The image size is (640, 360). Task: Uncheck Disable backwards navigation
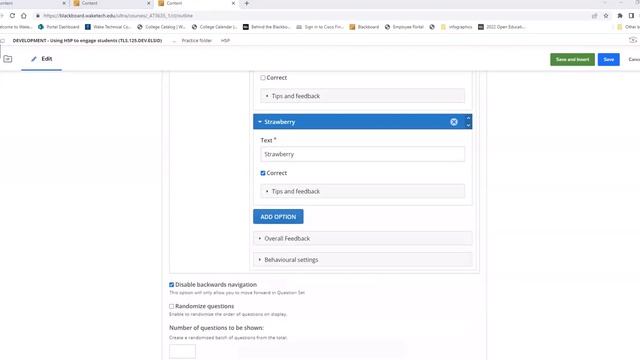tap(171, 284)
